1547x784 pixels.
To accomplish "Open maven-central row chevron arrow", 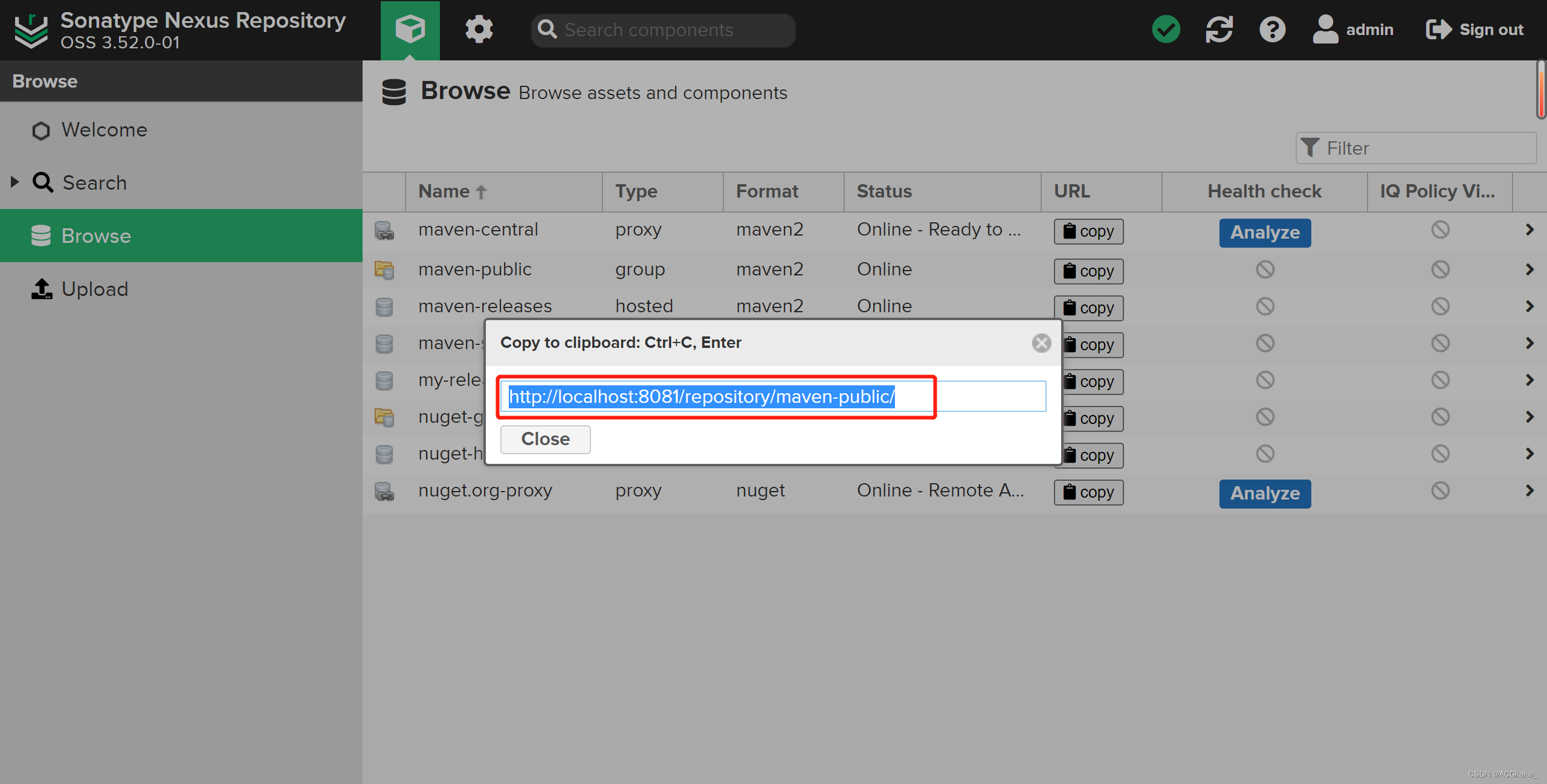I will pos(1529,230).
